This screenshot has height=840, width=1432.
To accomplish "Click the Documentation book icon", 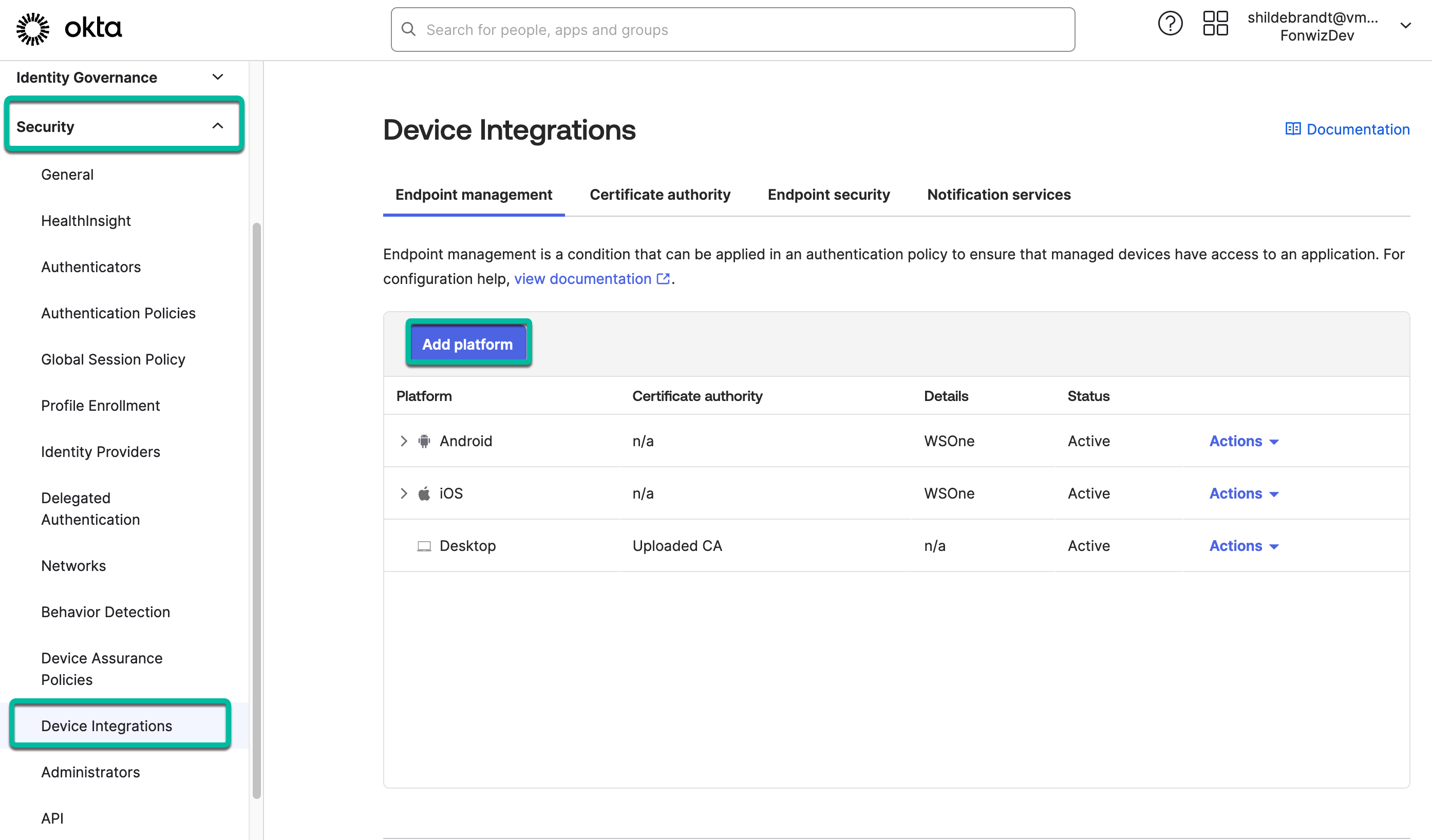I will (x=1293, y=129).
